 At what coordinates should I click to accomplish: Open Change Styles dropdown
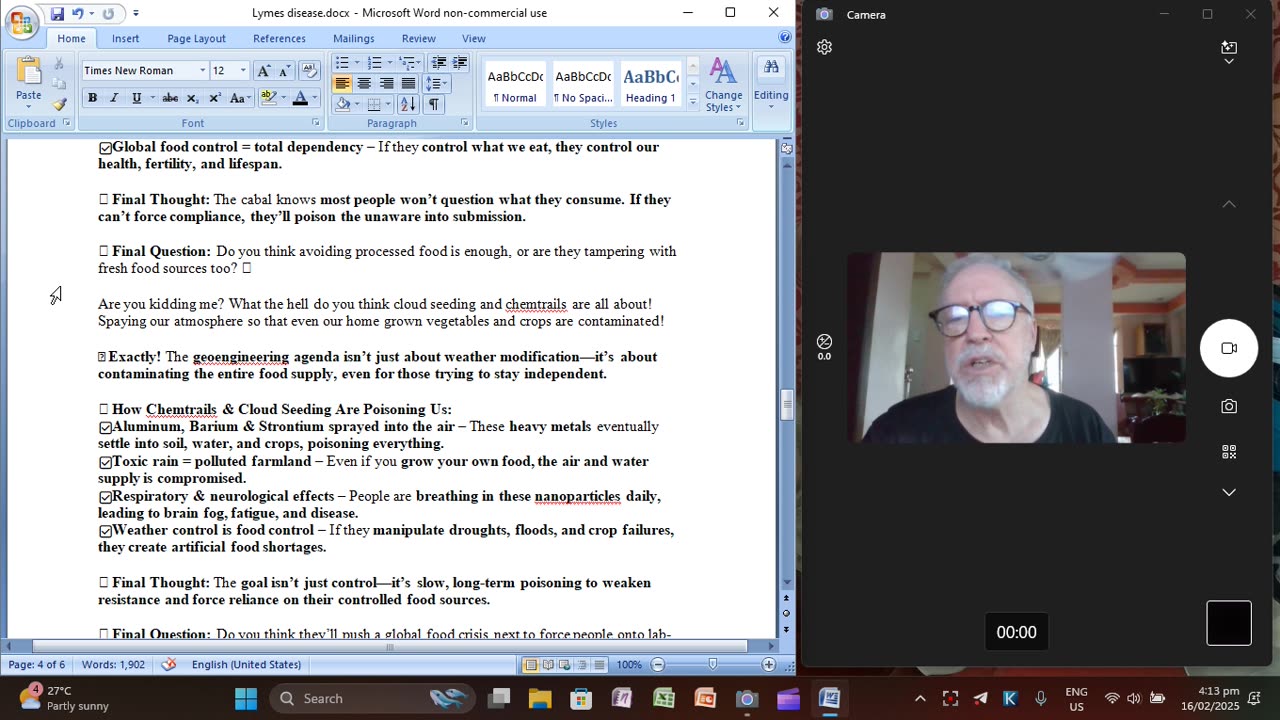[723, 85]
